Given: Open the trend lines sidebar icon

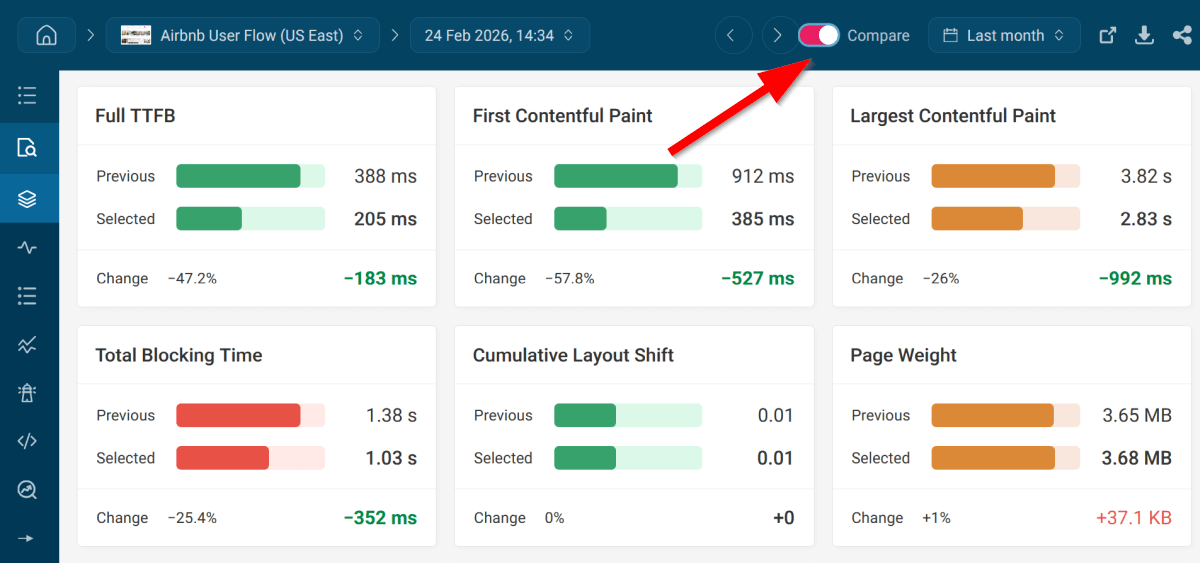Looking at the screenshot, I should tap(27, 345).
